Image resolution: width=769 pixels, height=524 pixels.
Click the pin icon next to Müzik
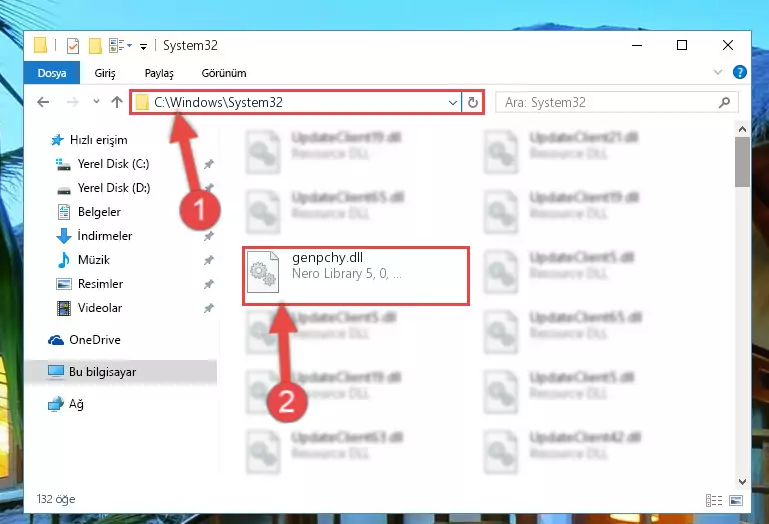coord(209,260)
